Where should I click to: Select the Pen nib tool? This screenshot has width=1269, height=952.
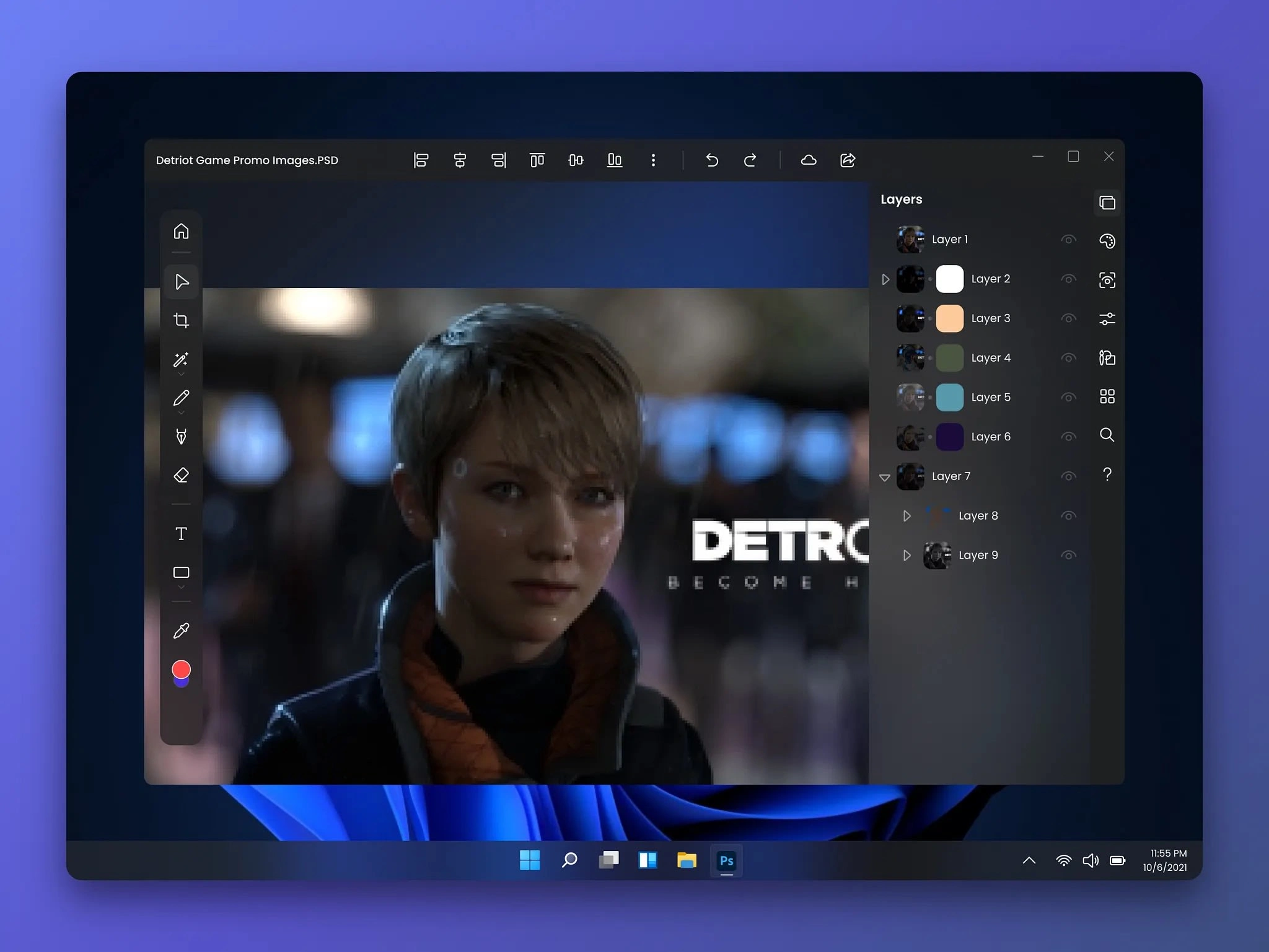181,437
